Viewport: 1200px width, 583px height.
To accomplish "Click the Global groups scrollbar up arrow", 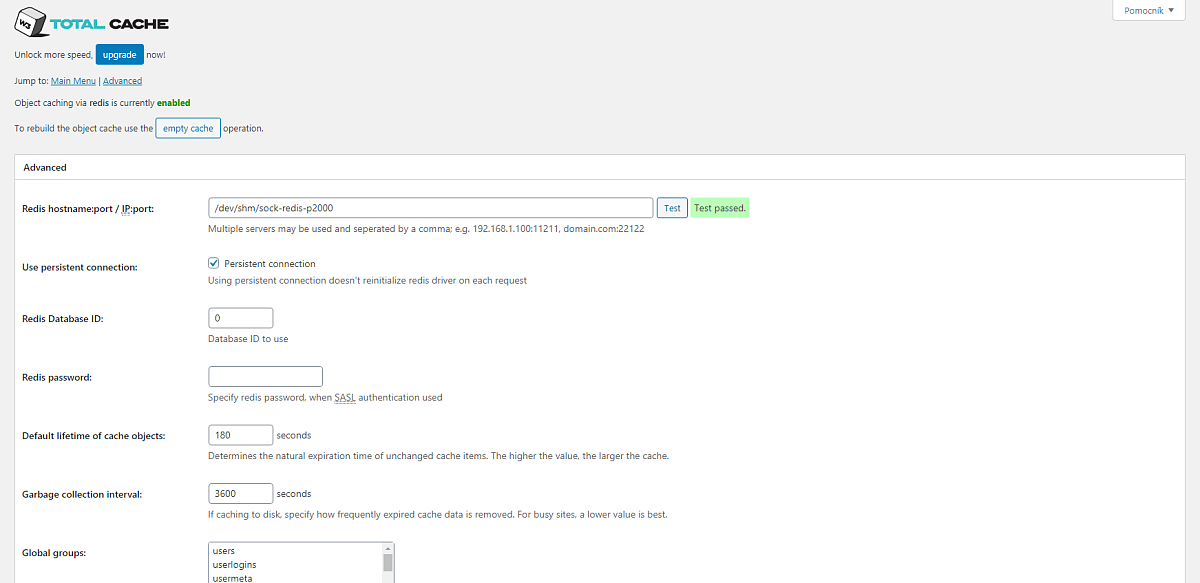I will click(388, 548).
